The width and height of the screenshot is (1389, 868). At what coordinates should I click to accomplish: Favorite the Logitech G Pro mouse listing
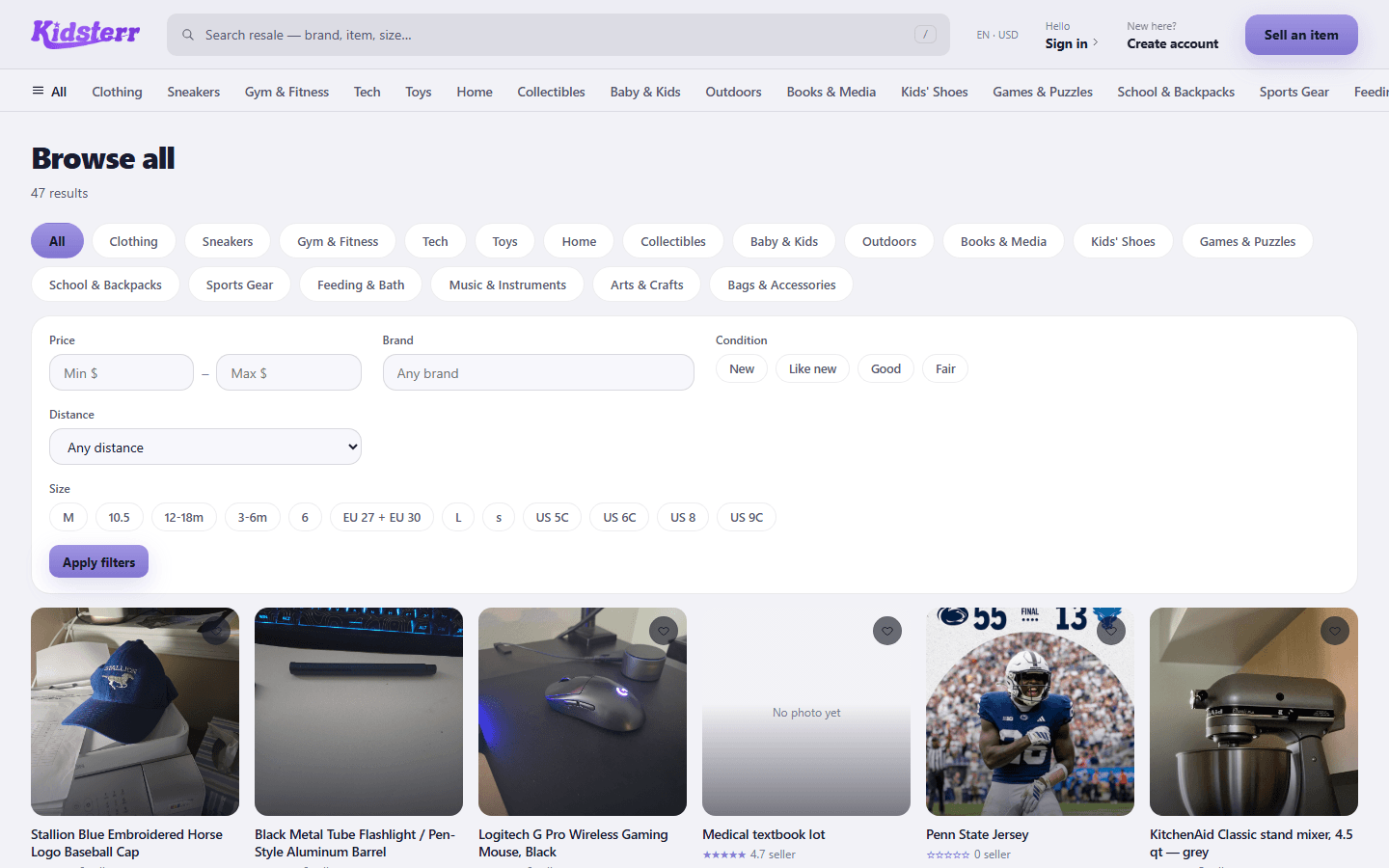pos(664,631)
